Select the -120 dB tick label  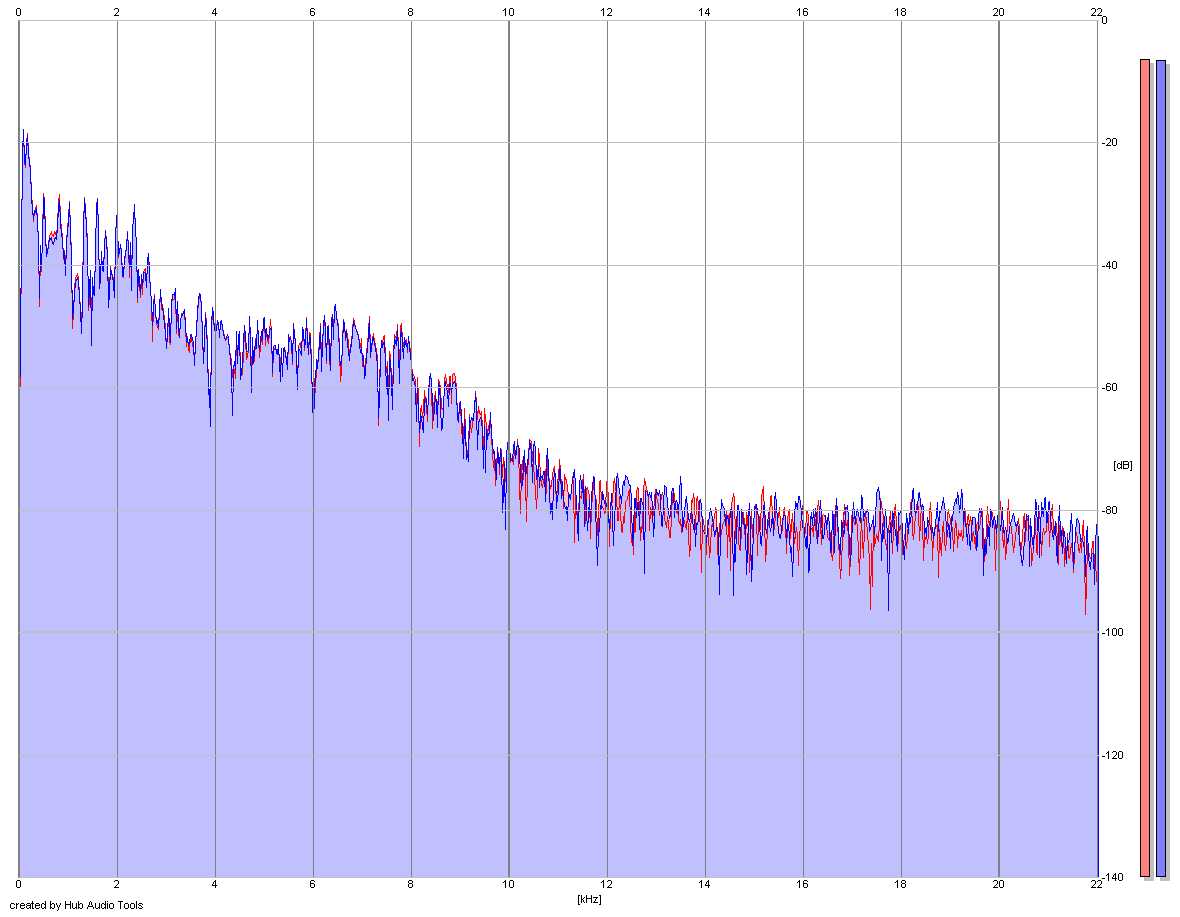1112,755
